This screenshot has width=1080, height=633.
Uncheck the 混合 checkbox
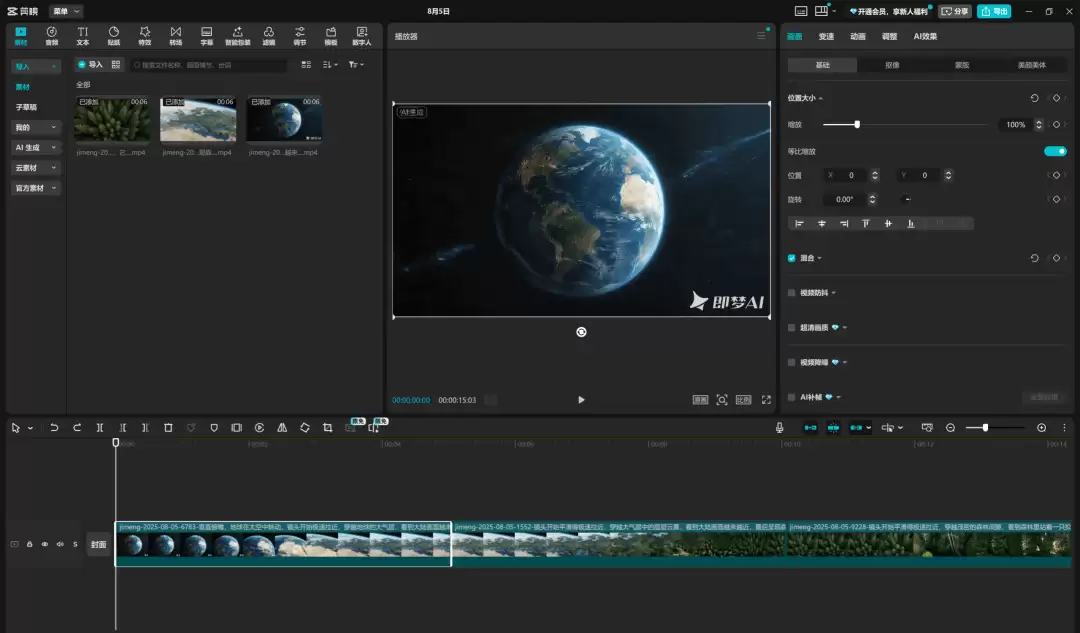click(x=791, y=258)
